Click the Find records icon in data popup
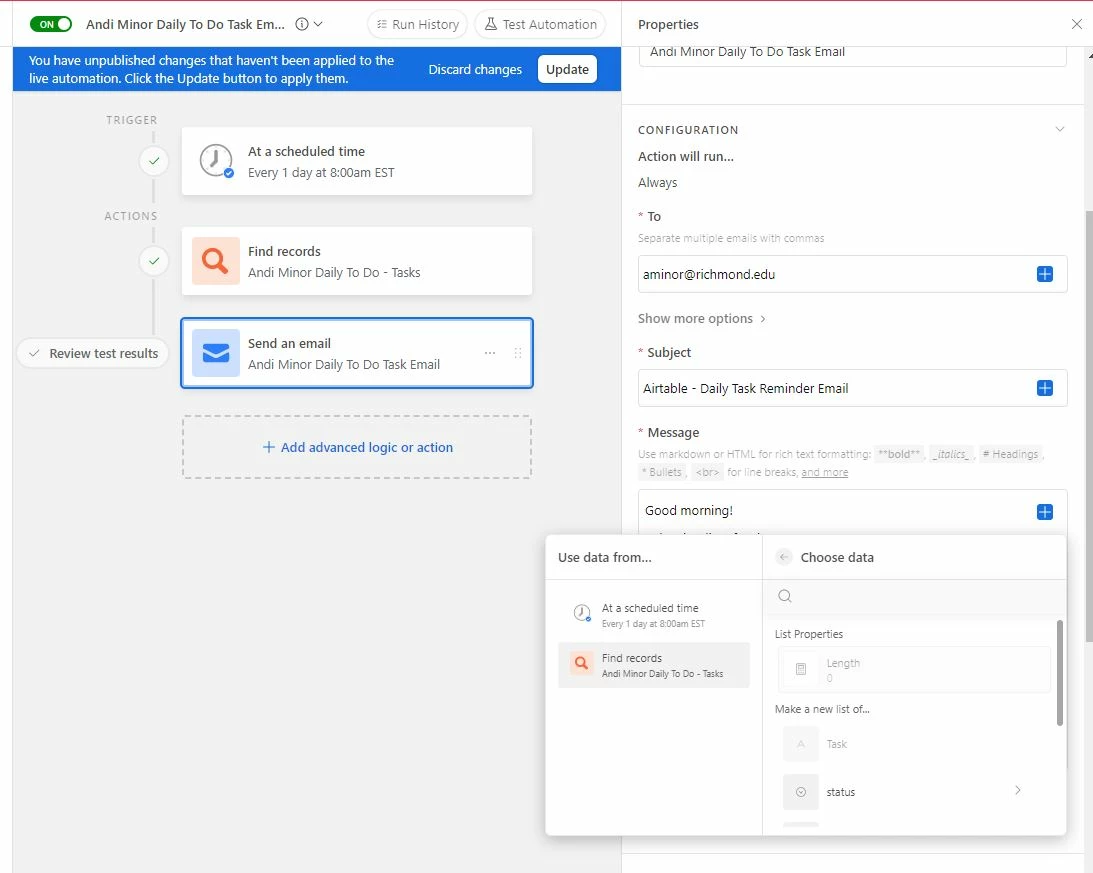 click(x=581, y=663)
